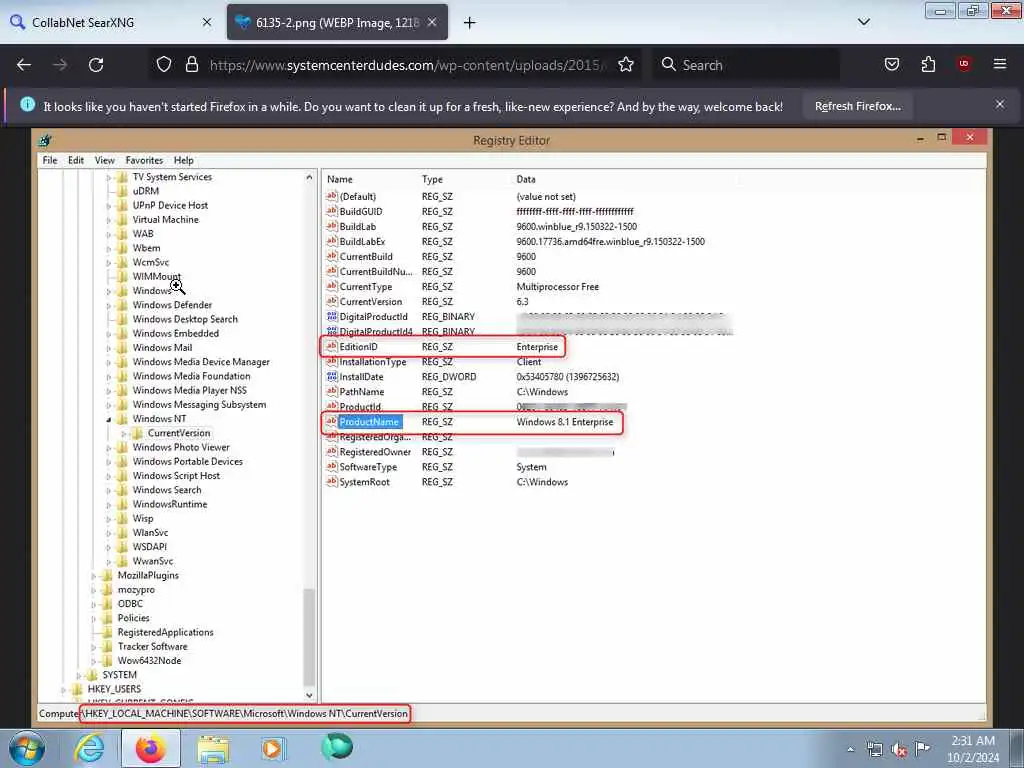Open the Windows Start orb
The height and width of the screenshot is (768, 1024).
tap(25, 748)
